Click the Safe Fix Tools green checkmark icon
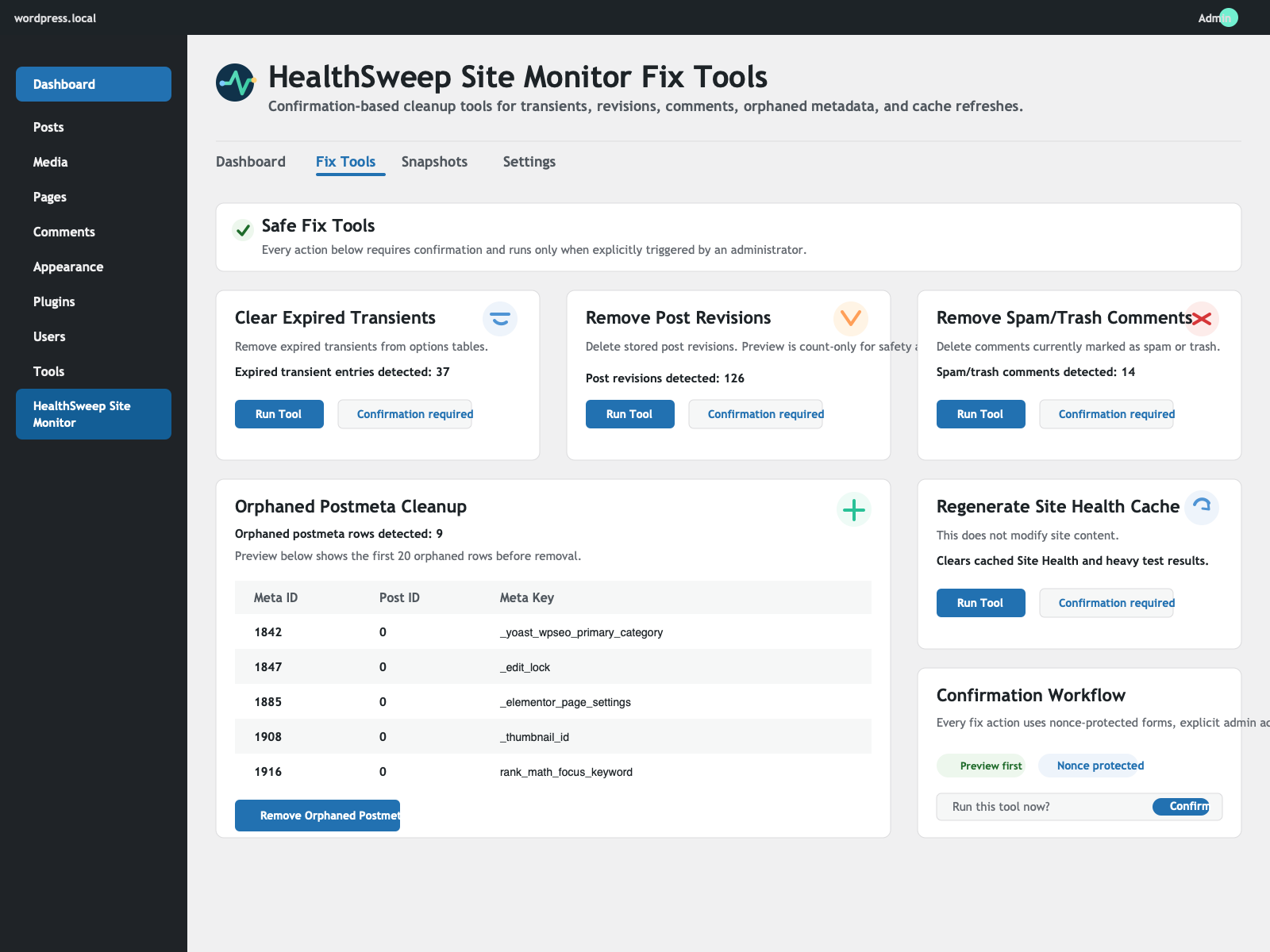1270x952 pixels. (x=243, y=230)
